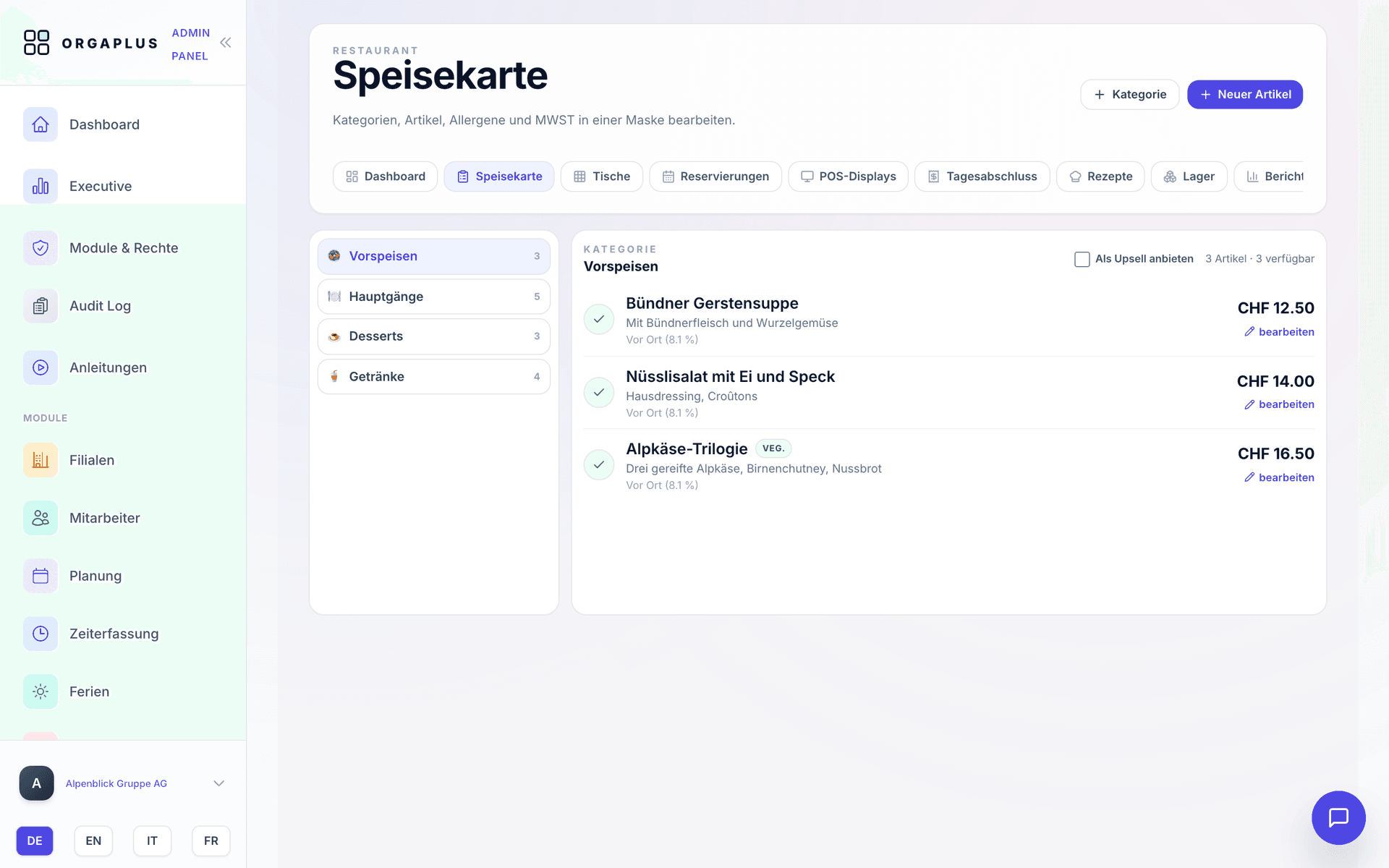Click the Desserts emoji icon
This screenshot has width=1389, height=868.
[334, 336]
